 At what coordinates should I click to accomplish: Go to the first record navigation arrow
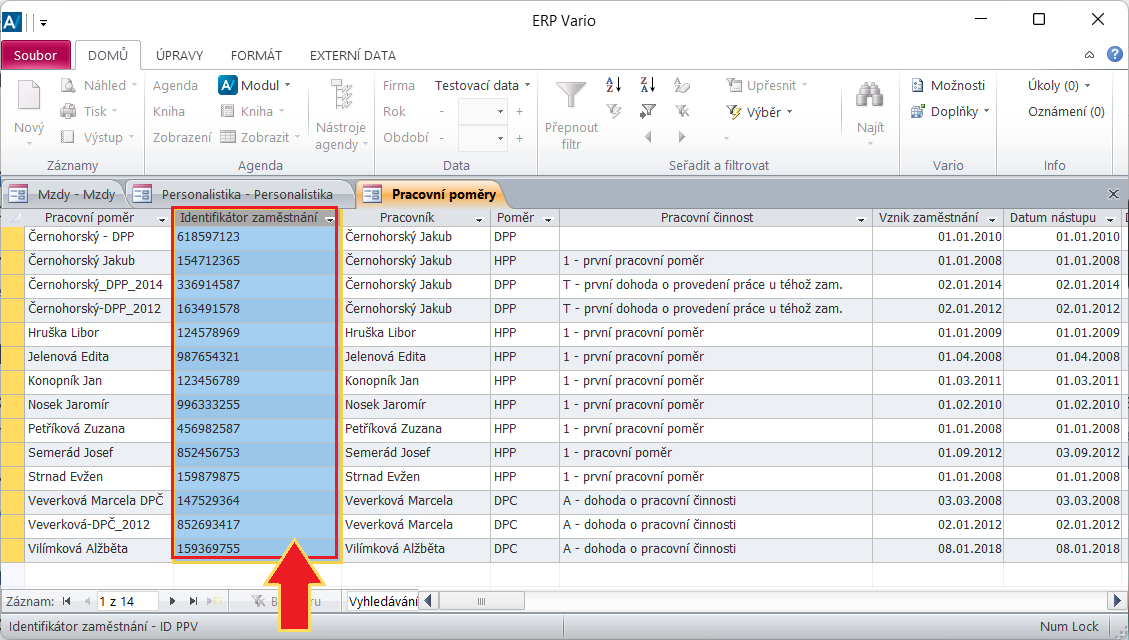tap(67, 601)
